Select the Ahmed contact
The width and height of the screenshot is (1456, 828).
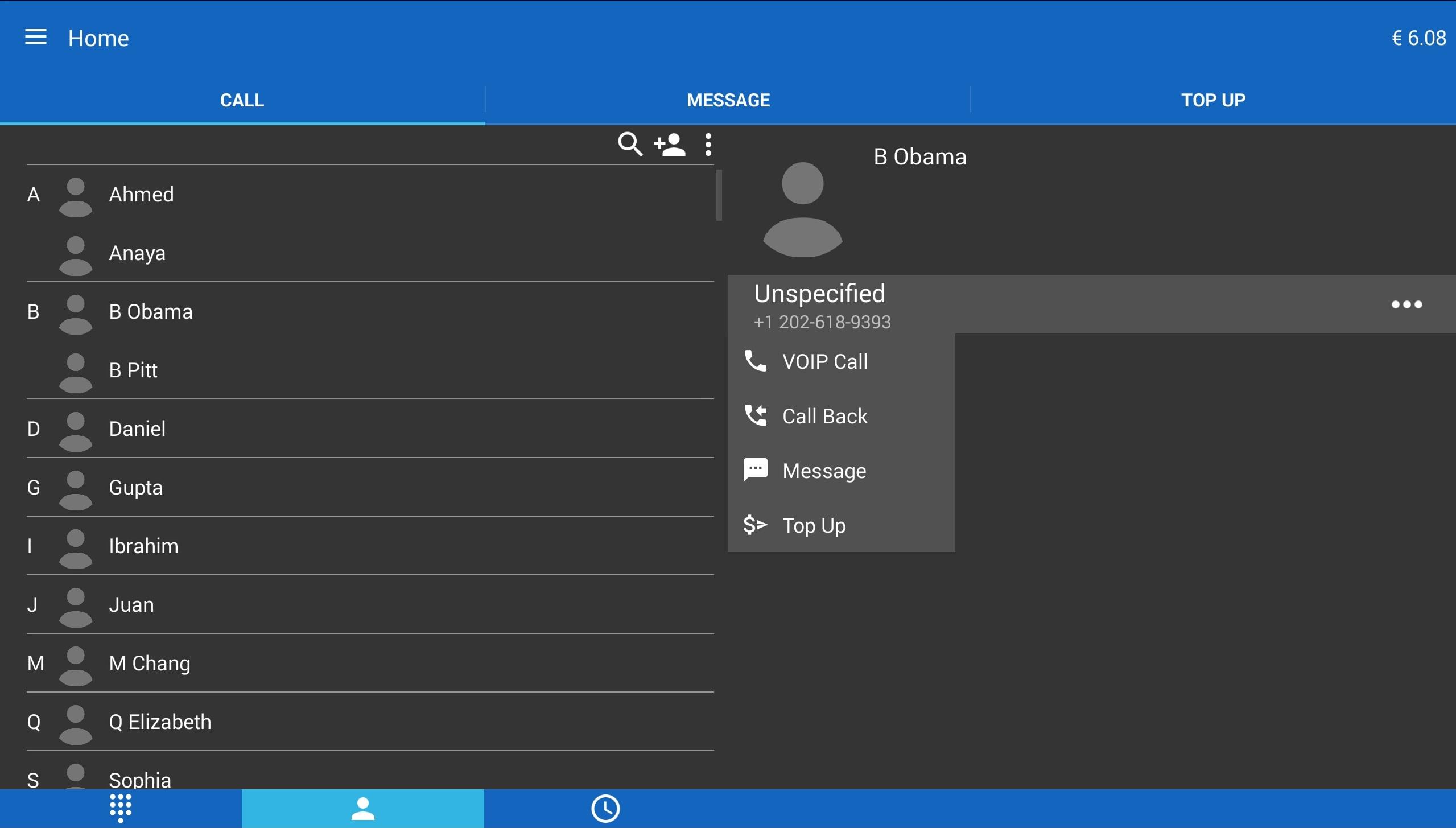click(142, 195)
